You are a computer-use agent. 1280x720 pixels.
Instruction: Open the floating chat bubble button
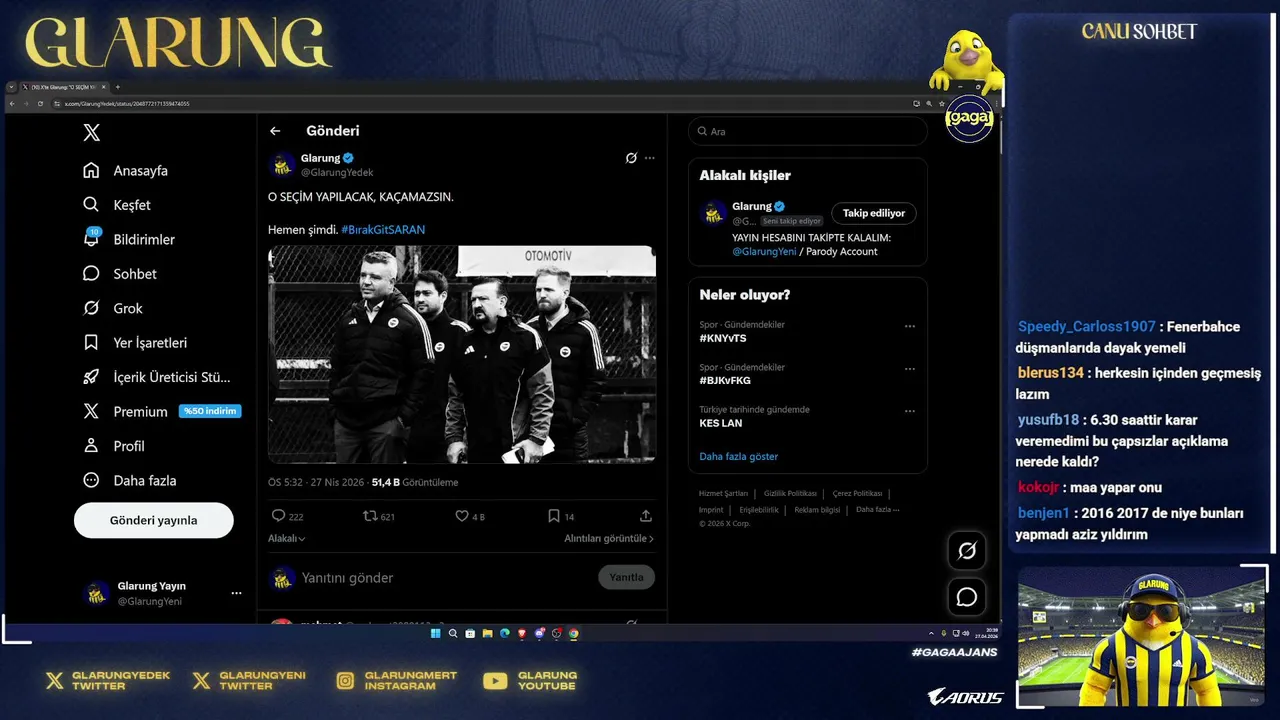point(967,597)
